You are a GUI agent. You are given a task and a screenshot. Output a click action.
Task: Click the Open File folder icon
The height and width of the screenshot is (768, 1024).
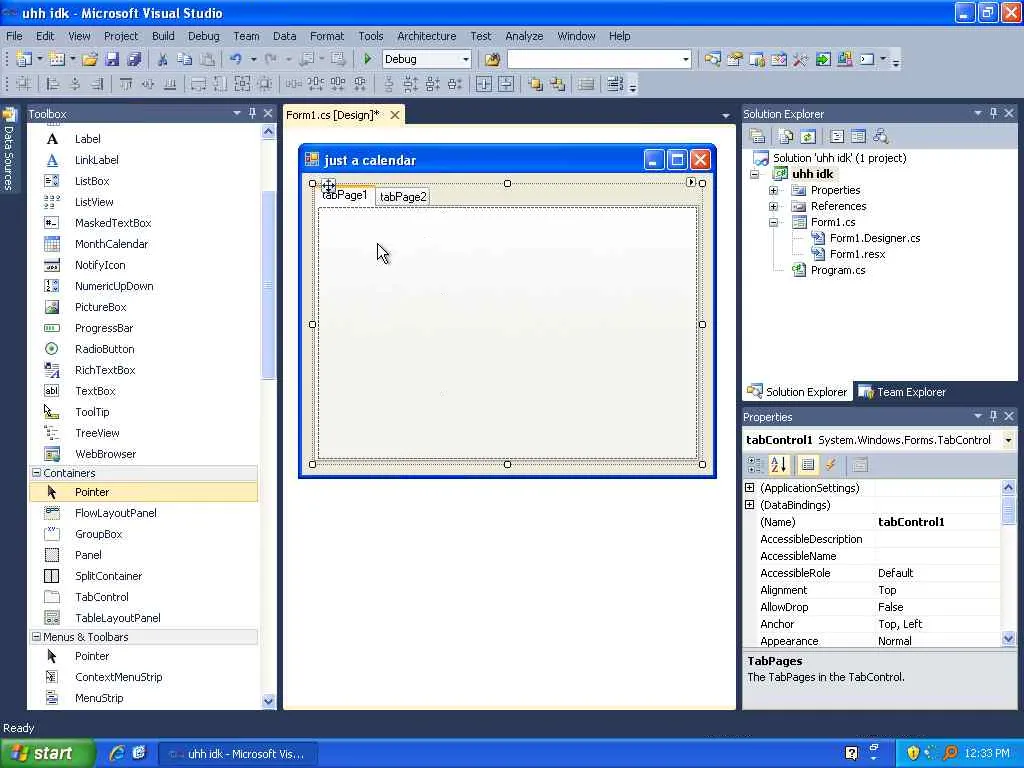pos(90,59)
